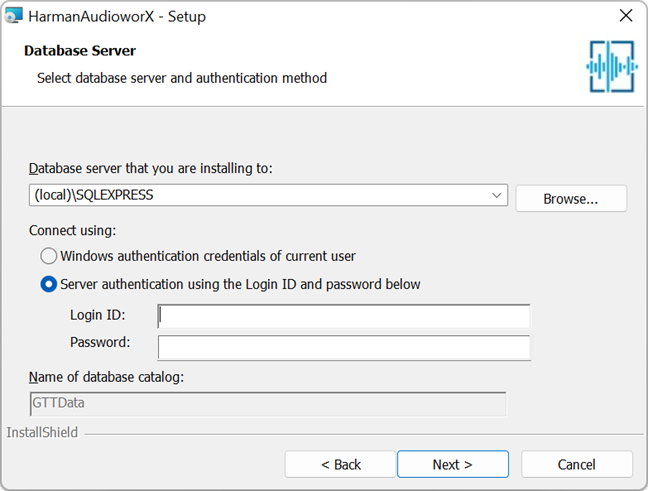Focus the Login ID text field

click(x=344, y=317)
